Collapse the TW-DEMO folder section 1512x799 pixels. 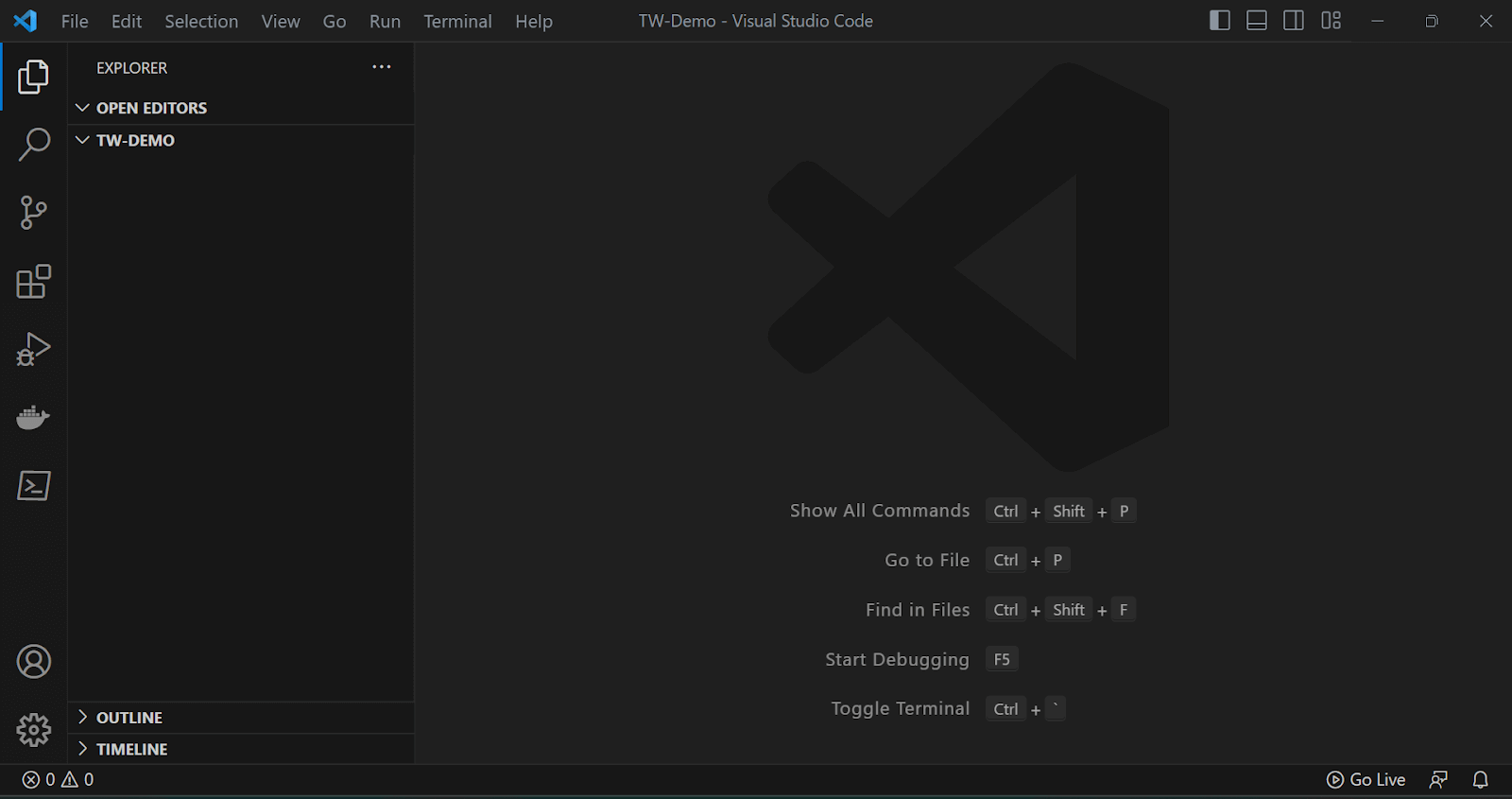click(x=241, y=140)
